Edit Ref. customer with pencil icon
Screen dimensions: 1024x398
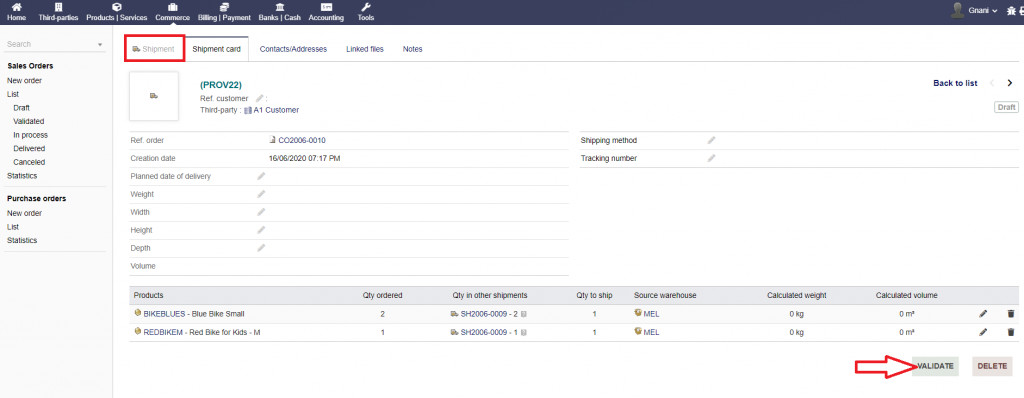pos(260,99)
